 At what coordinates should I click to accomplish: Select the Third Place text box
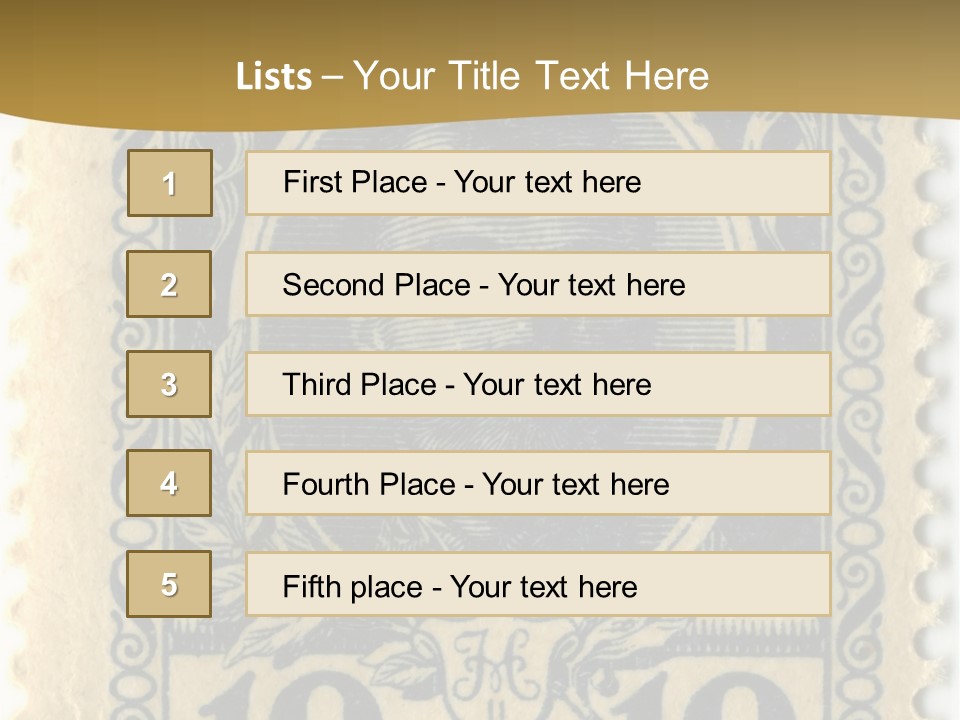coord(538,384)
